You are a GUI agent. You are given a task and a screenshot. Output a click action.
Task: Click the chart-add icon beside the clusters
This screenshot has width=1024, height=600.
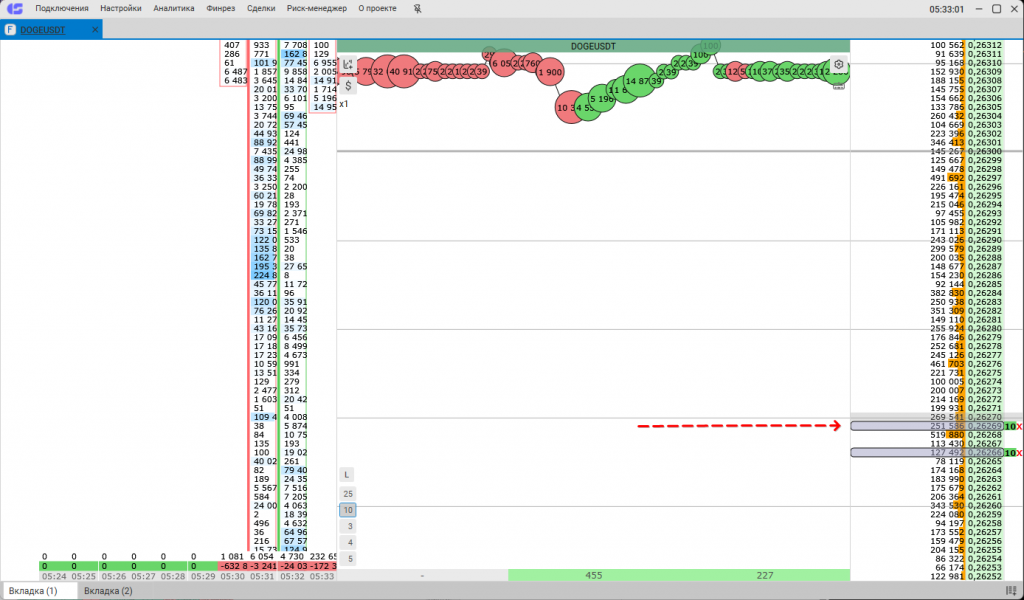pos(348,65)
